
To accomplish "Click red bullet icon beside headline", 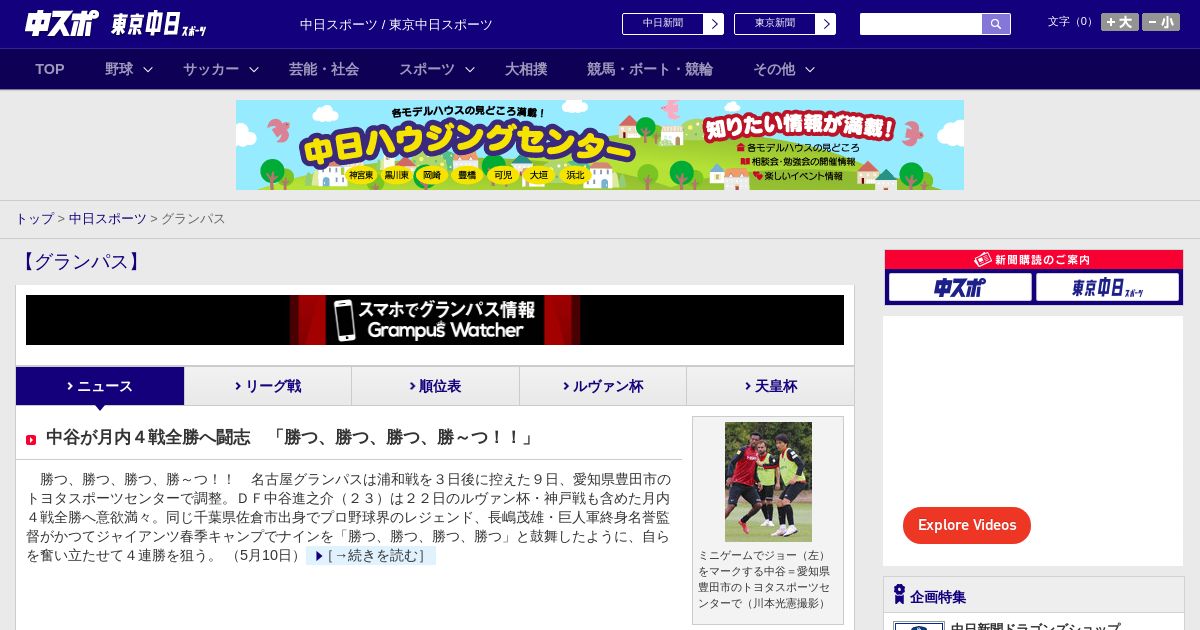I will (31, 440).
